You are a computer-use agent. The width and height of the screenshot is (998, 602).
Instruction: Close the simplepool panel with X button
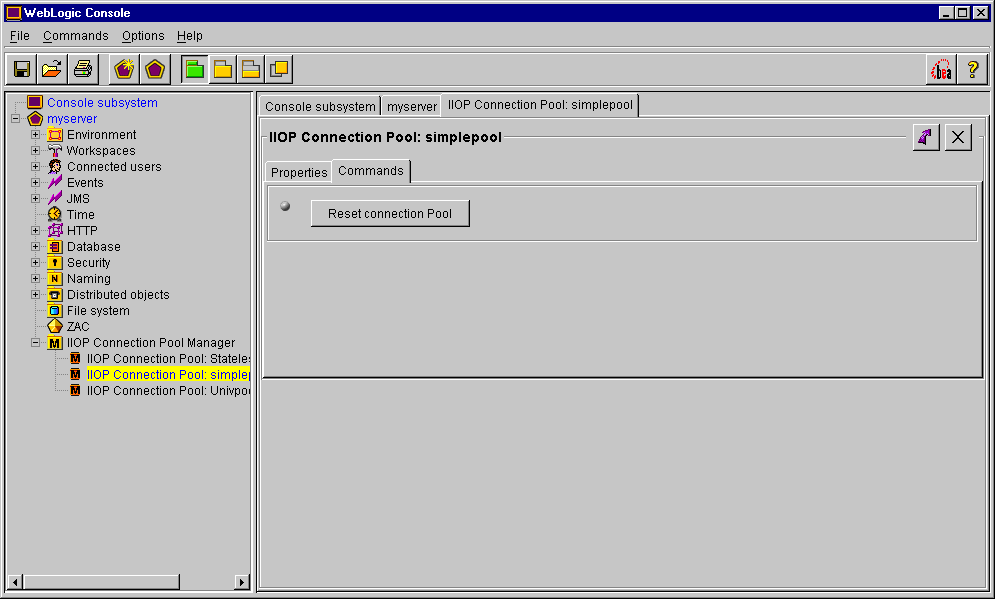[958, 137]
